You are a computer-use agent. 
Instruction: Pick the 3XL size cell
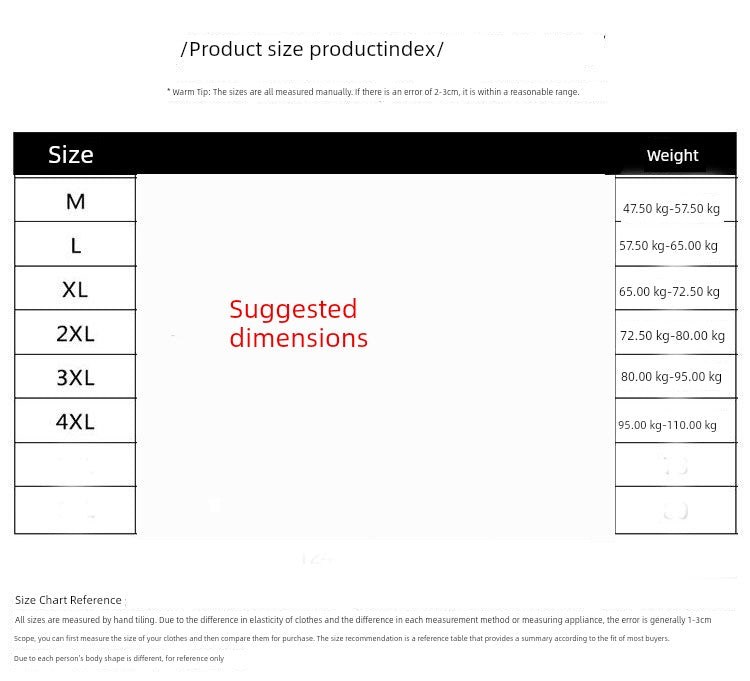(x=75, y=378)
